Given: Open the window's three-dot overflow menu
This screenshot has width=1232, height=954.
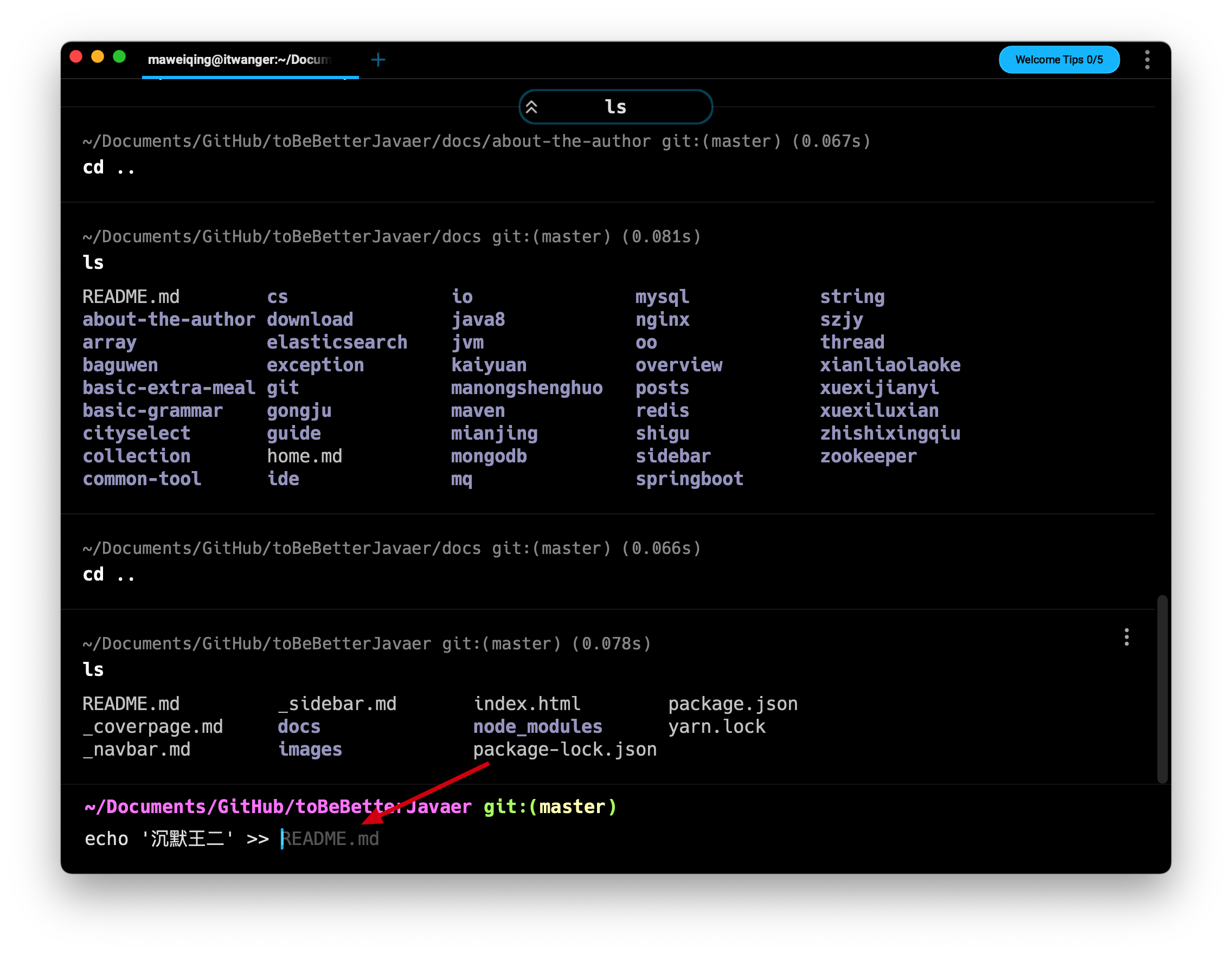Looking at the screenshot, I should pos(1147,60).
